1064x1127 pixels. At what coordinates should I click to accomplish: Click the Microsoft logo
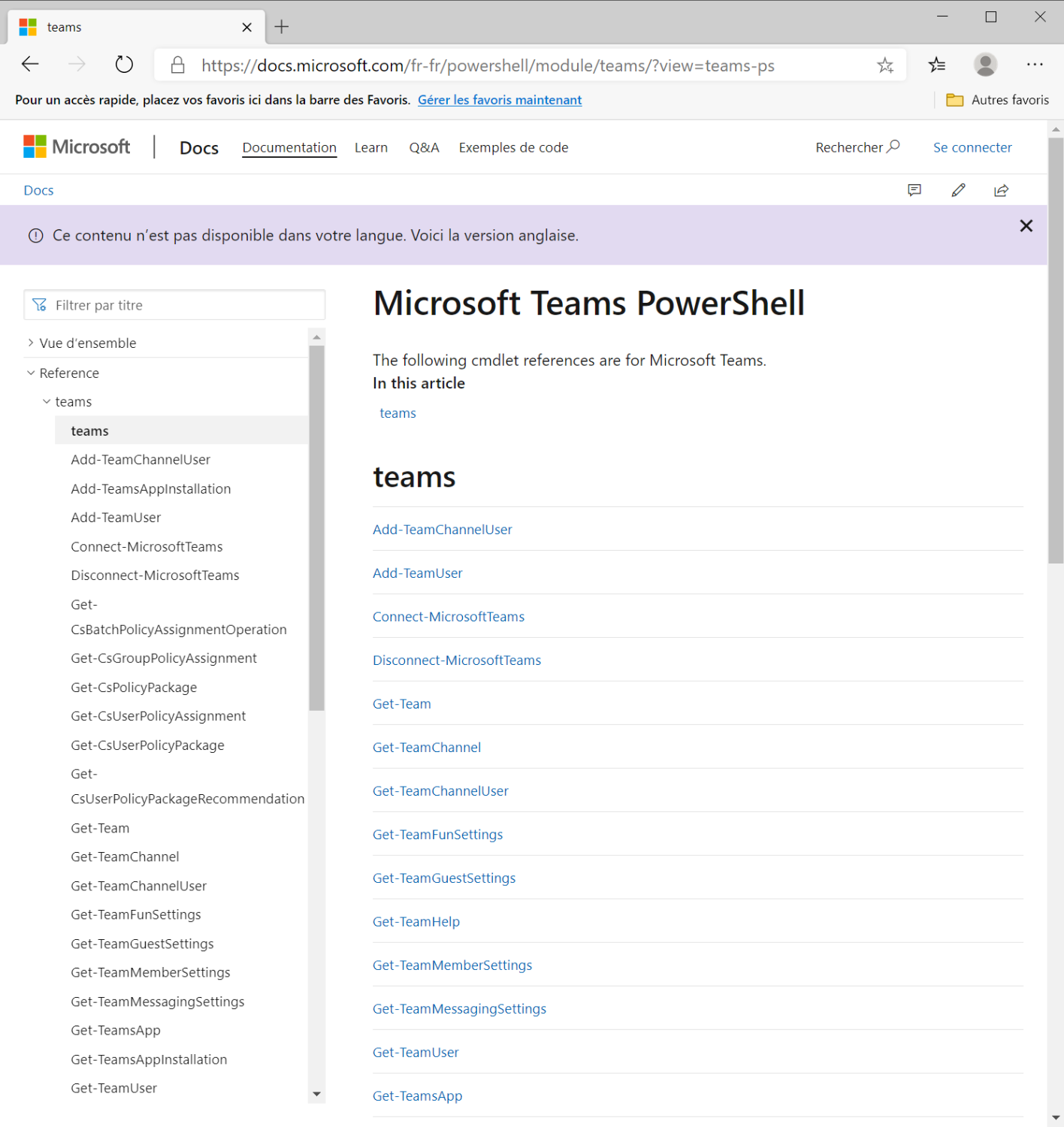pos(77,147)
